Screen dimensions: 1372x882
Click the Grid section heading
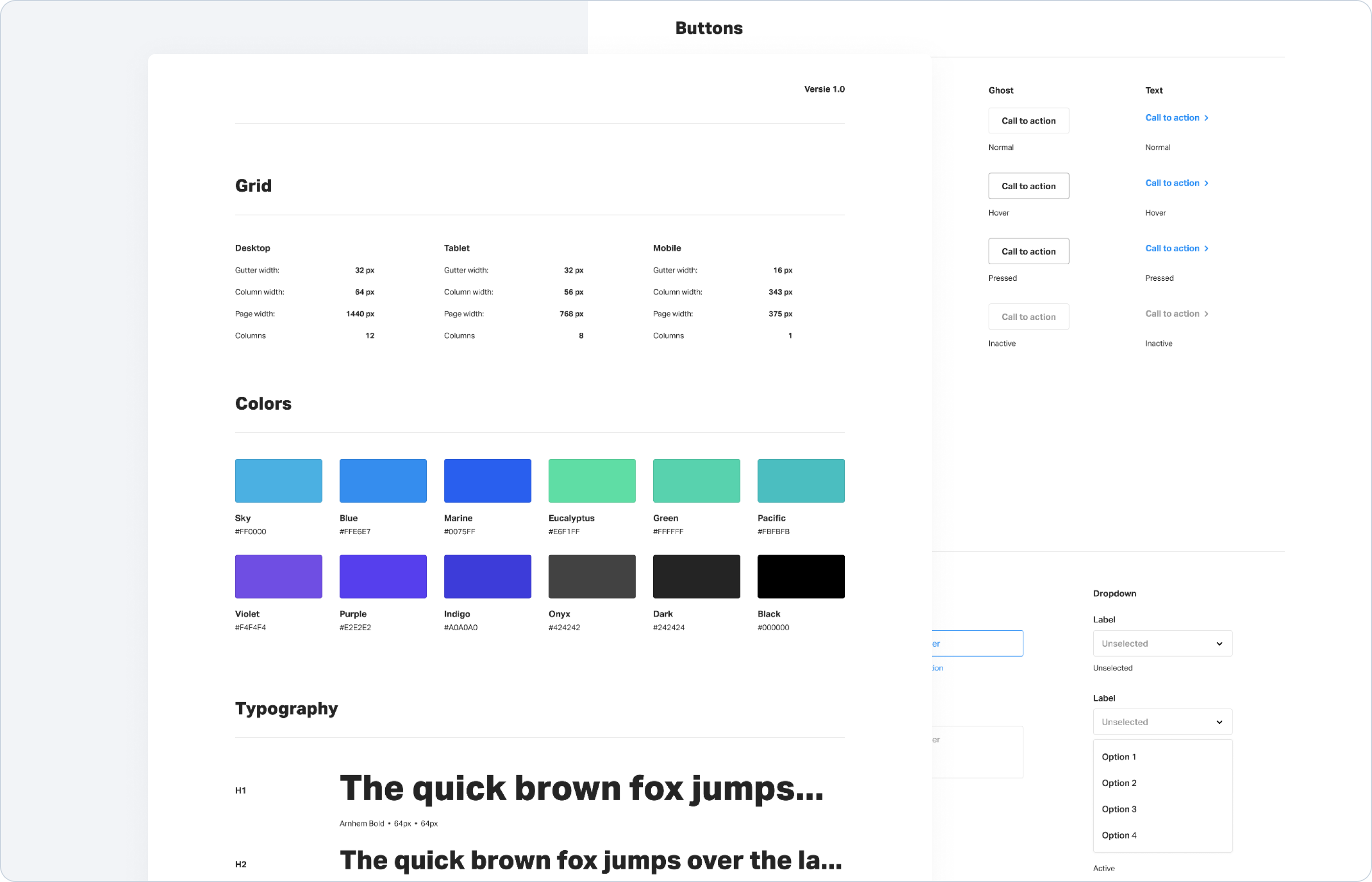253,186
